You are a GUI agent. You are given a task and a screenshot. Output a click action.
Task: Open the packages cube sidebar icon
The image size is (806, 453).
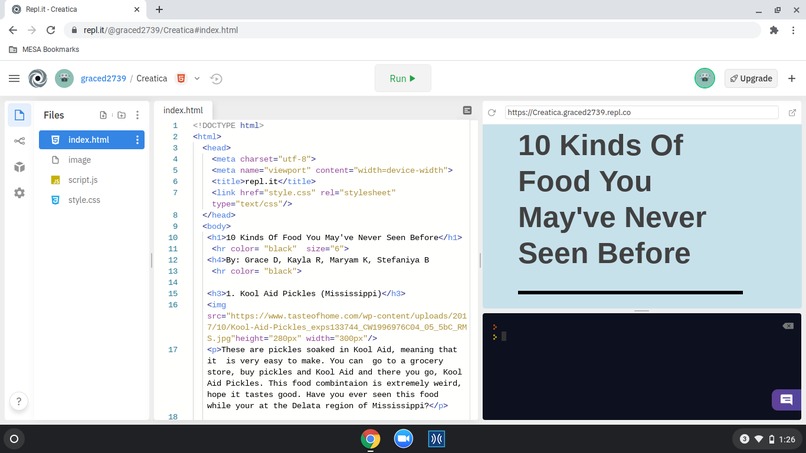point(20,167)
